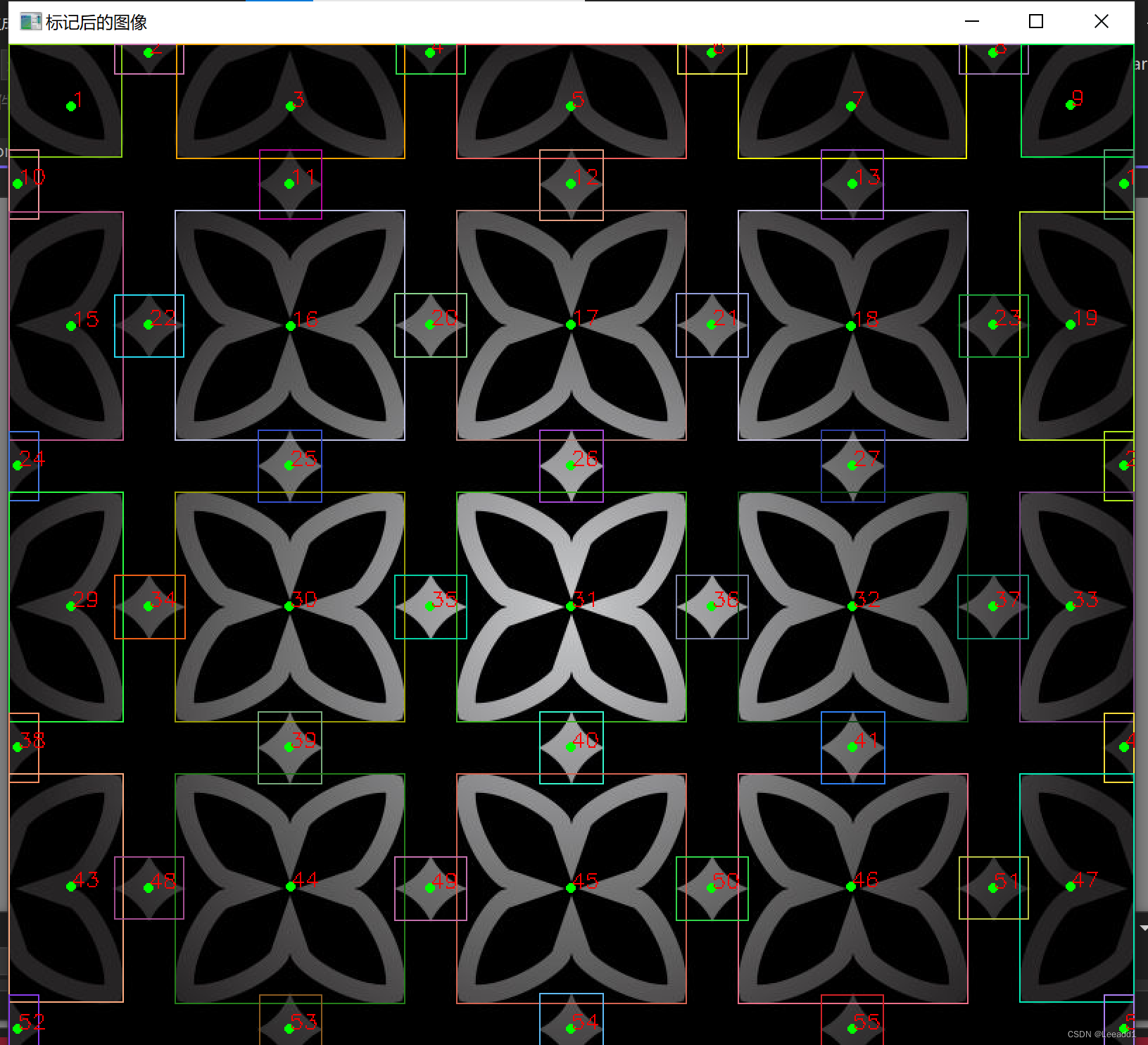Click the red label "37"
This screenshot has width=1148, height=1045.
pos(1008,599)
